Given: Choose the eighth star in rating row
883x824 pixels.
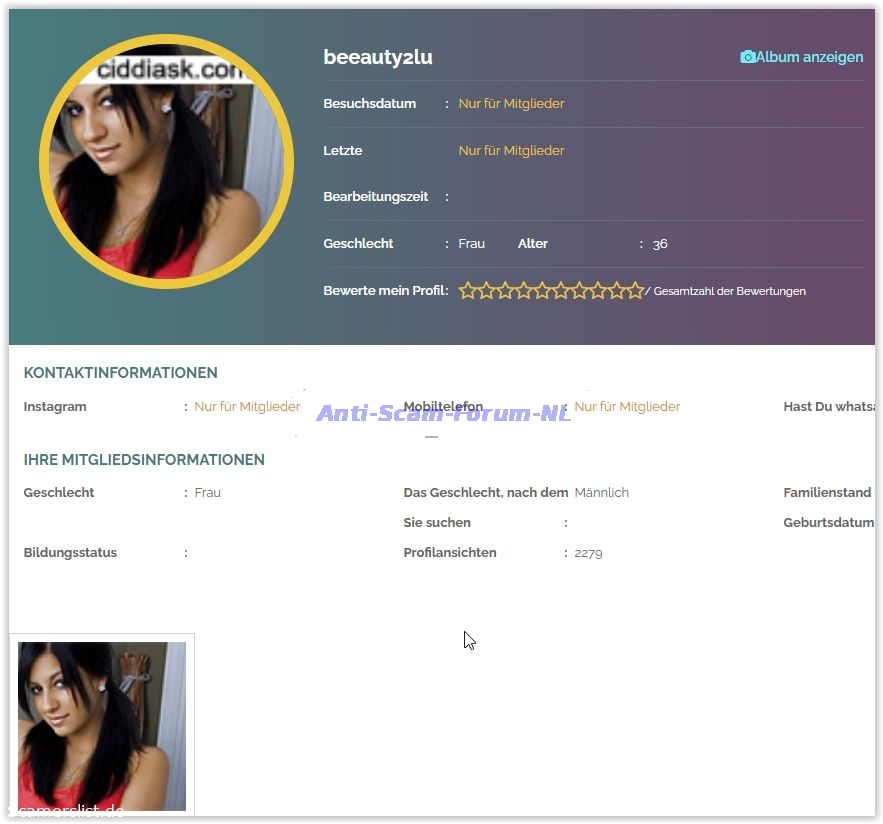Looking at the screenshot, I should coord(598,291).
